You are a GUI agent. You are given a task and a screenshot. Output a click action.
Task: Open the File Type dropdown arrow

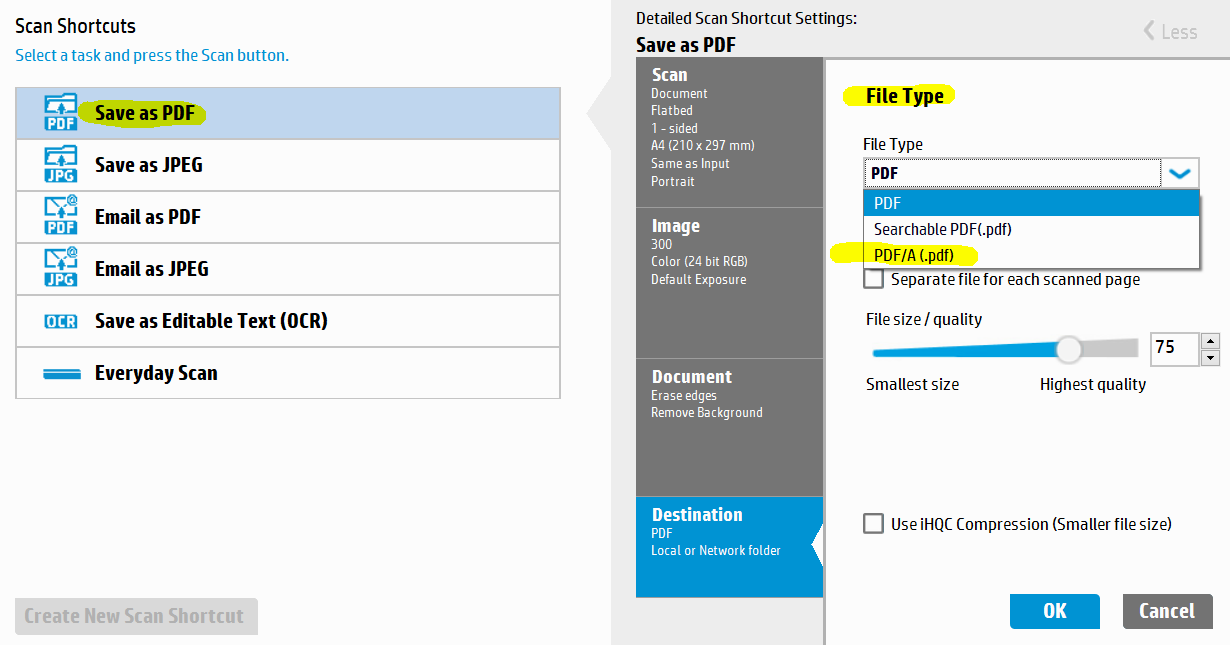(1180, 173)
